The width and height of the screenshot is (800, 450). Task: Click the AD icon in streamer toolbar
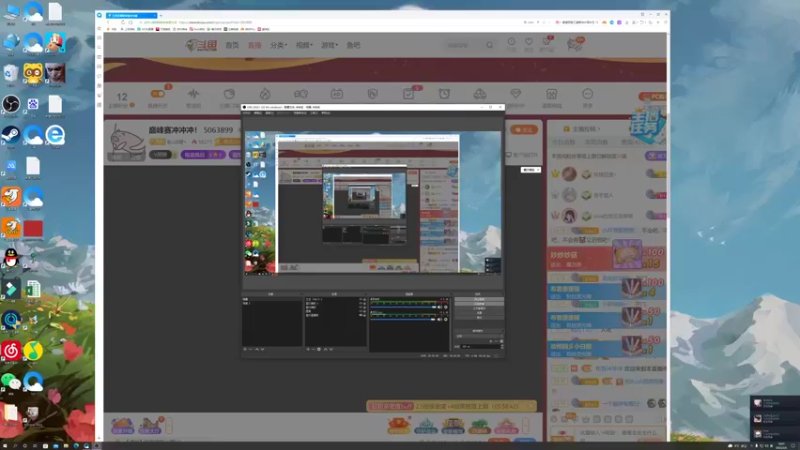point(337,94)
